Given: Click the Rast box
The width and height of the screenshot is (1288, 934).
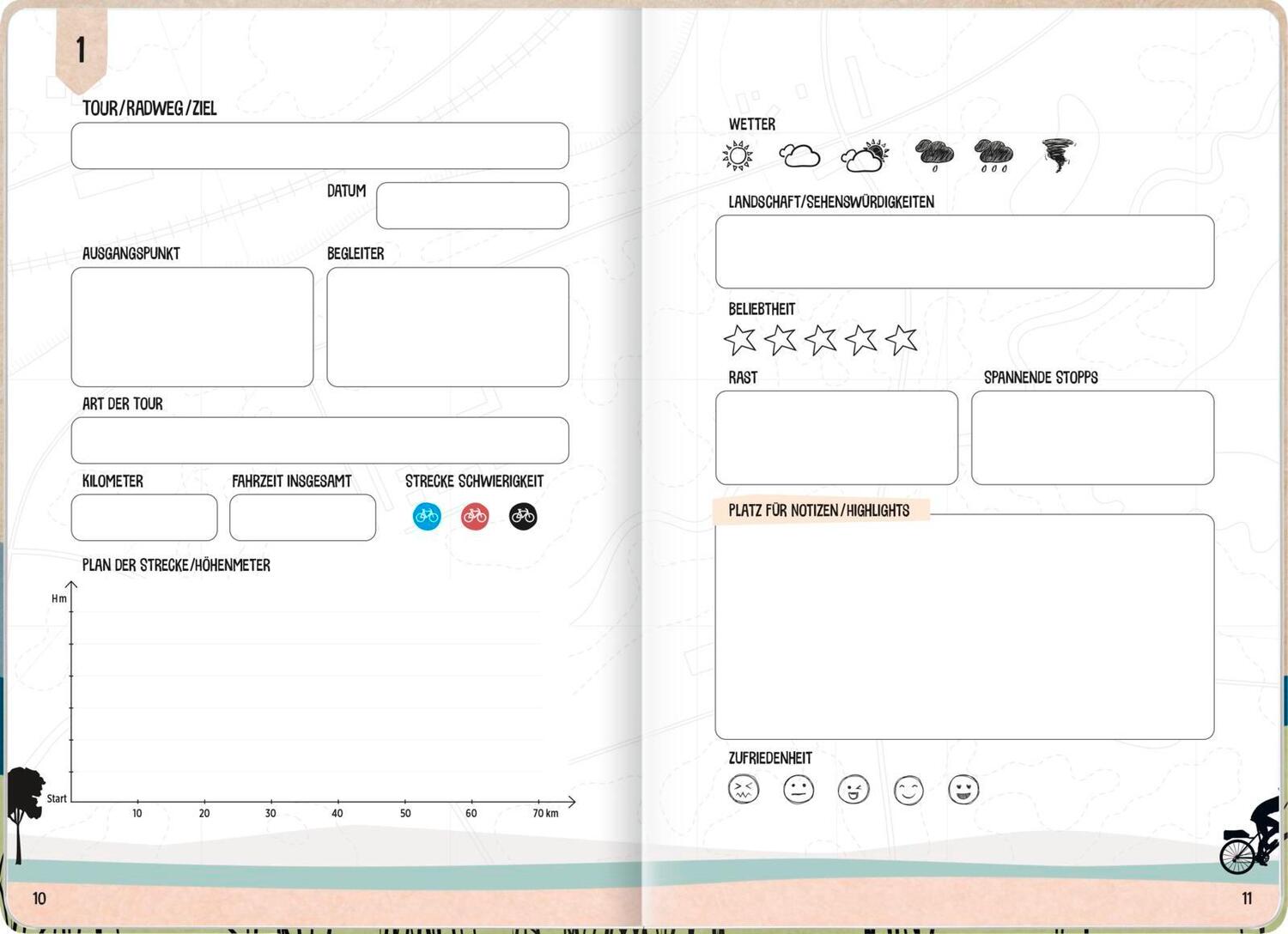Looking at the screenshot, I should tap(836, 438).
